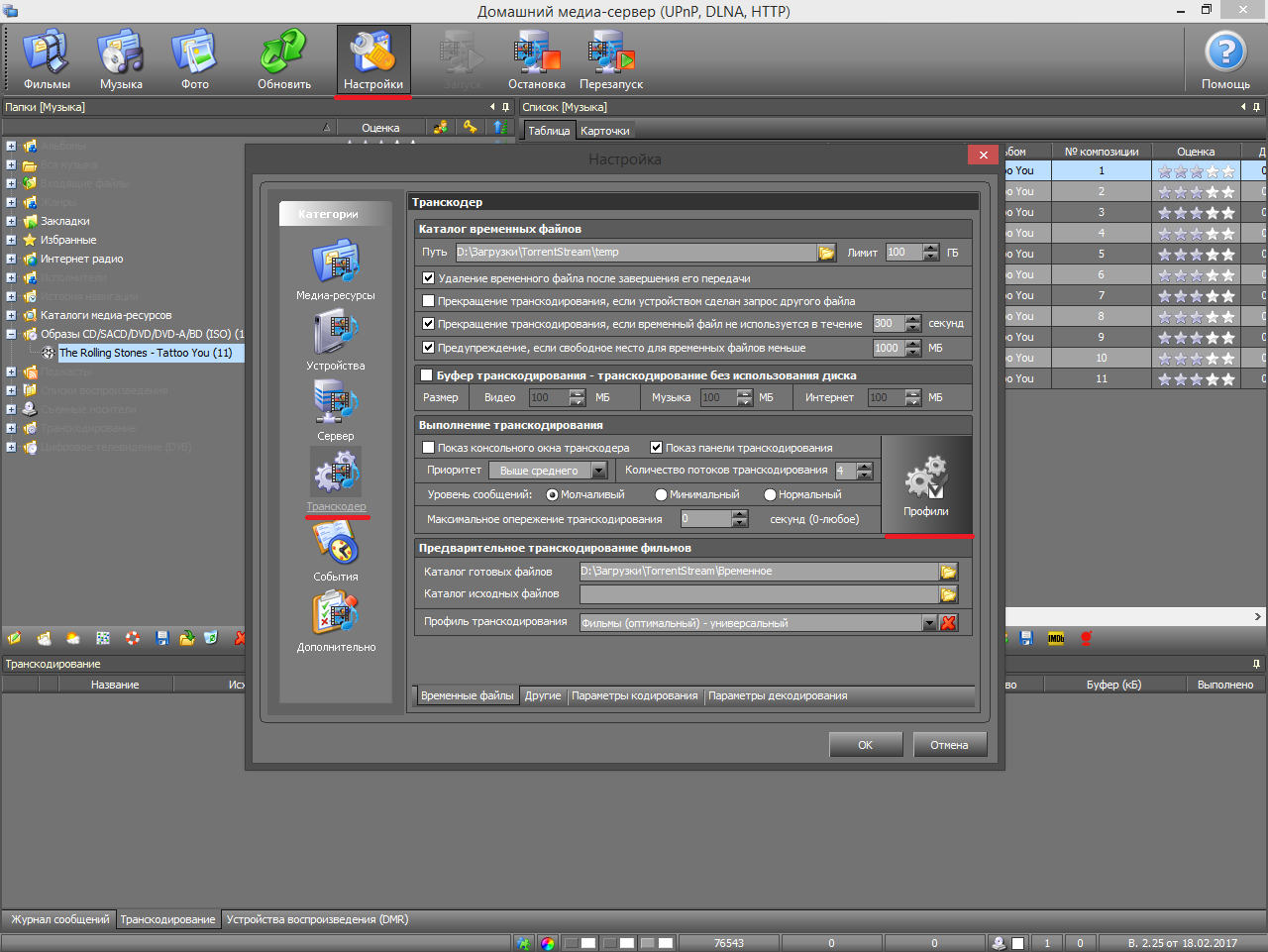Click the Отмена button
The width and height of the screenshot is (1268, 952).
[949, 745]
